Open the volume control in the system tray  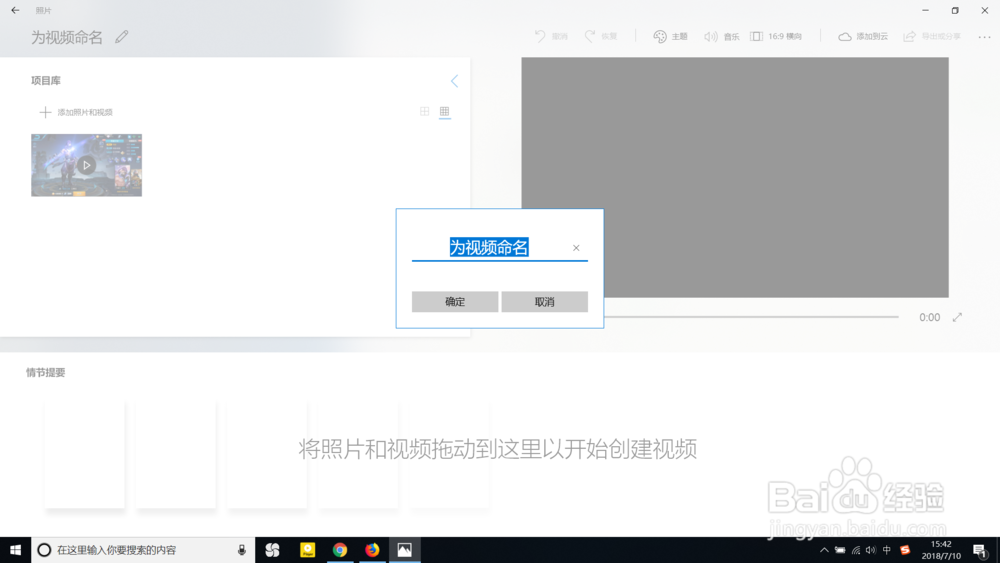pos(871,550)
